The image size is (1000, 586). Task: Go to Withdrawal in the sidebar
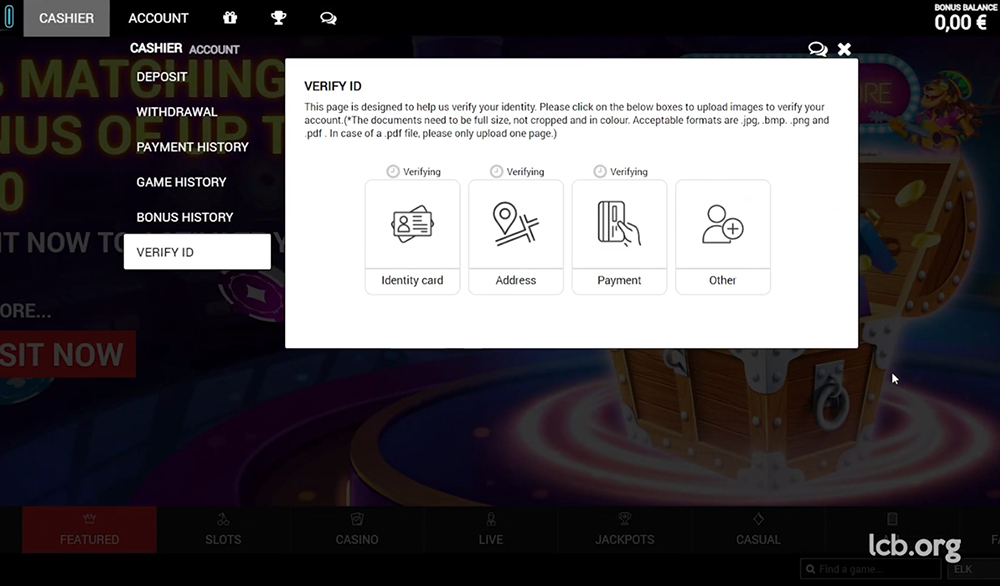[x=177, y=112]
